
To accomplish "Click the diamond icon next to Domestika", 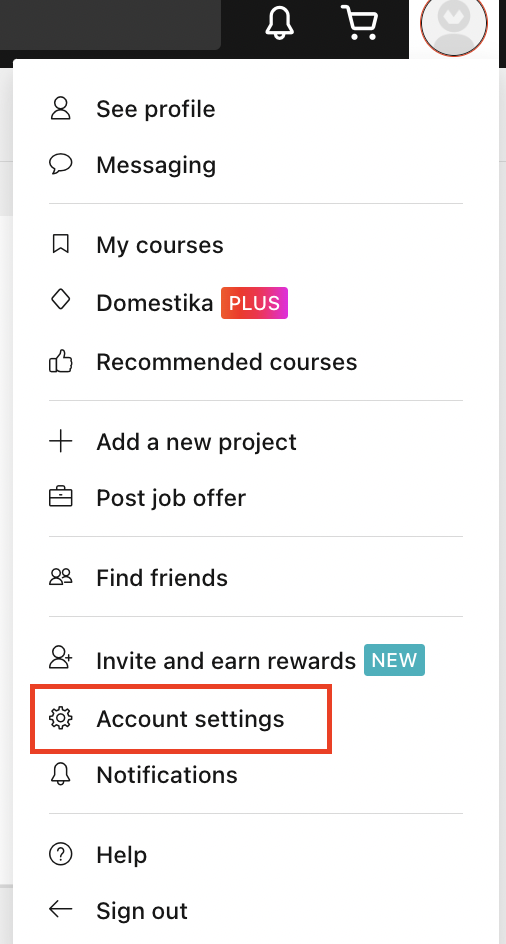I will 60,299.
